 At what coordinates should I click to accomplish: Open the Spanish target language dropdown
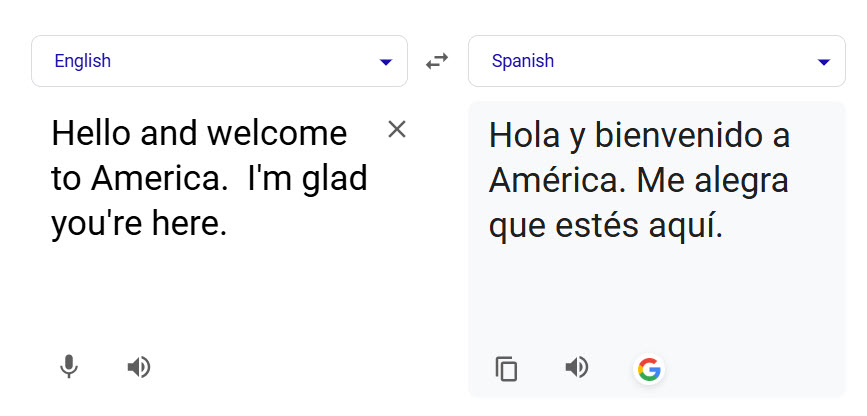click(x=656, y=61)
